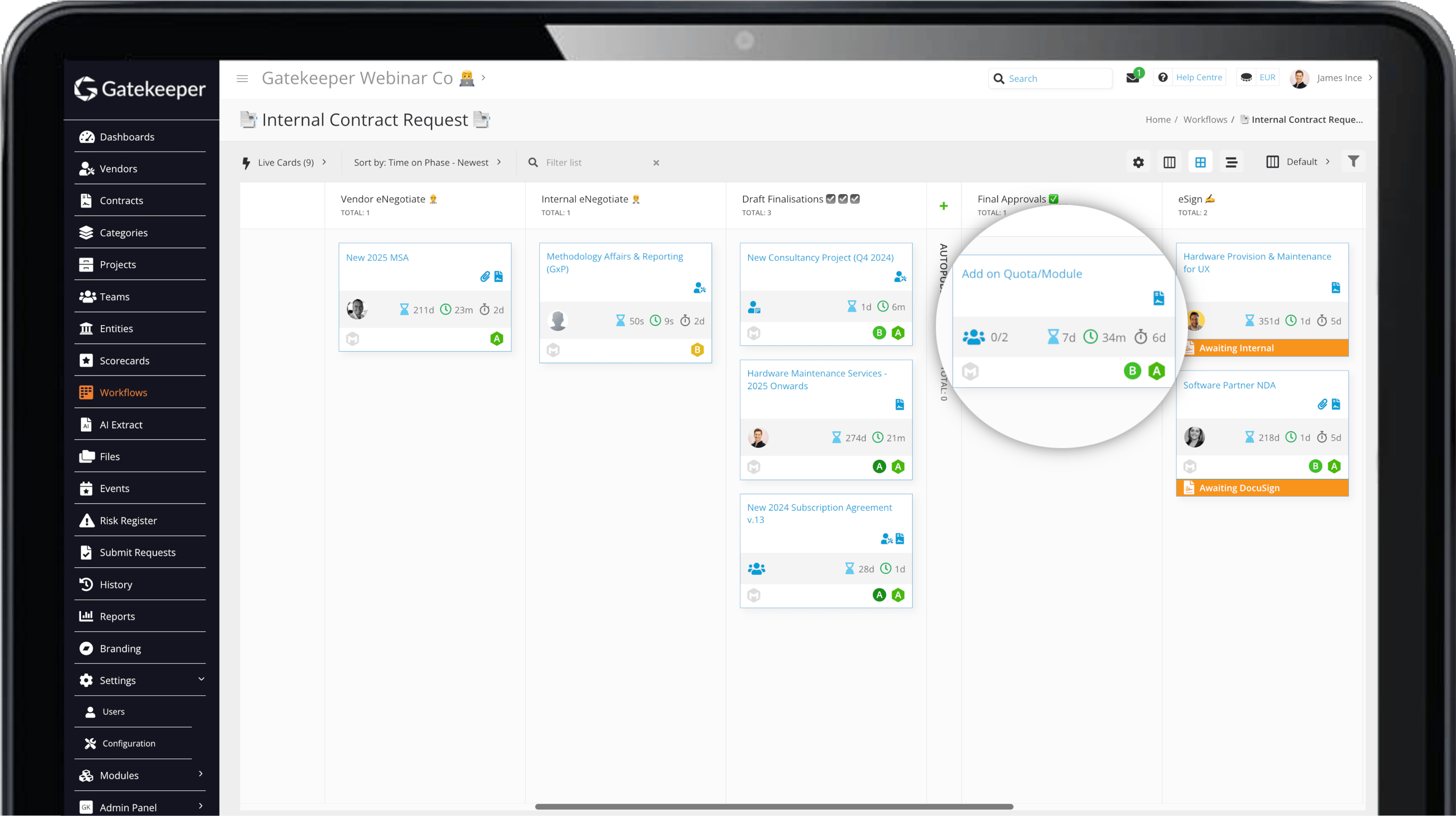Open Add on Quota/Module card

point(1021,274)
